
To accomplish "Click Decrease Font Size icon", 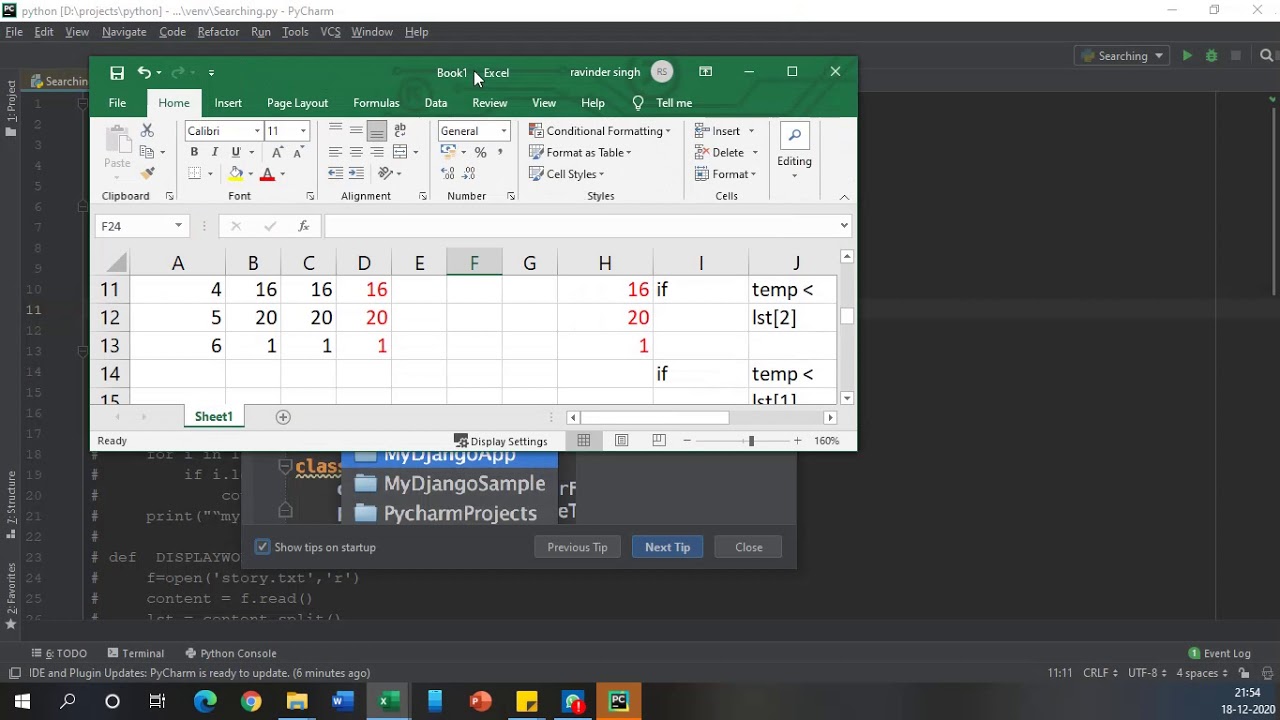I will (297, 152).
